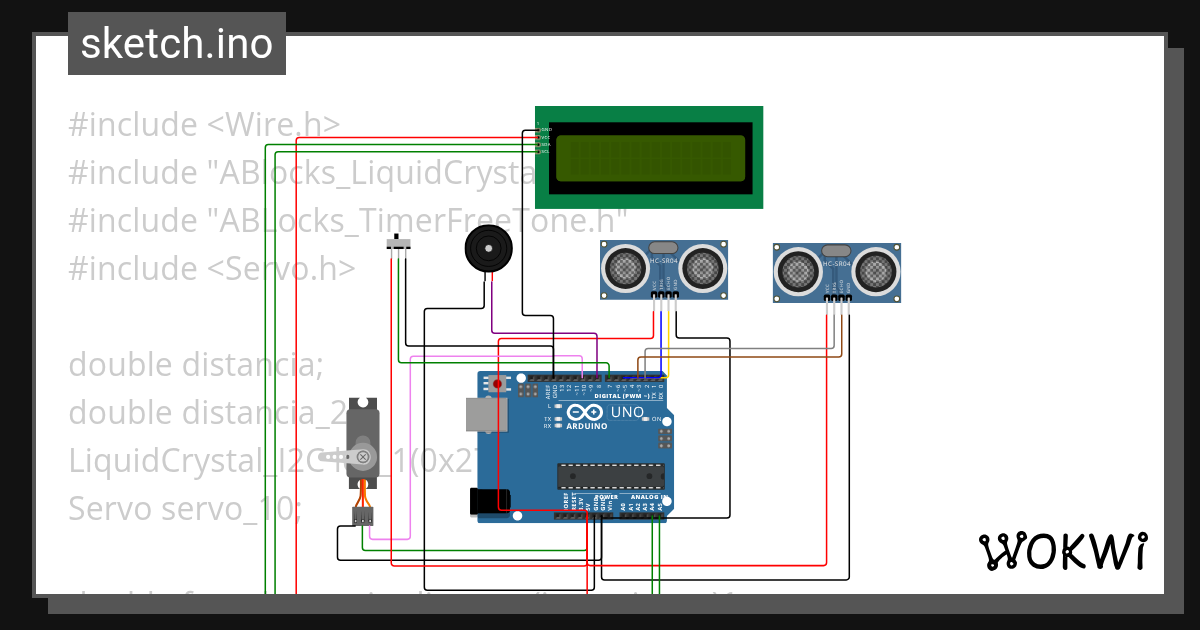The image size is (1200, 630).
Task: Open the sketch.ino tab
Action: 176,43
